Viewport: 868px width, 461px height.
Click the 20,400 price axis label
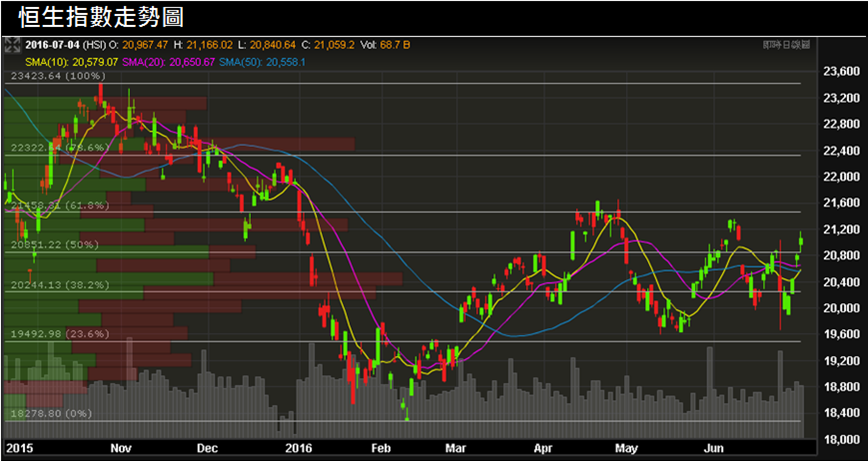pos(841,282)
